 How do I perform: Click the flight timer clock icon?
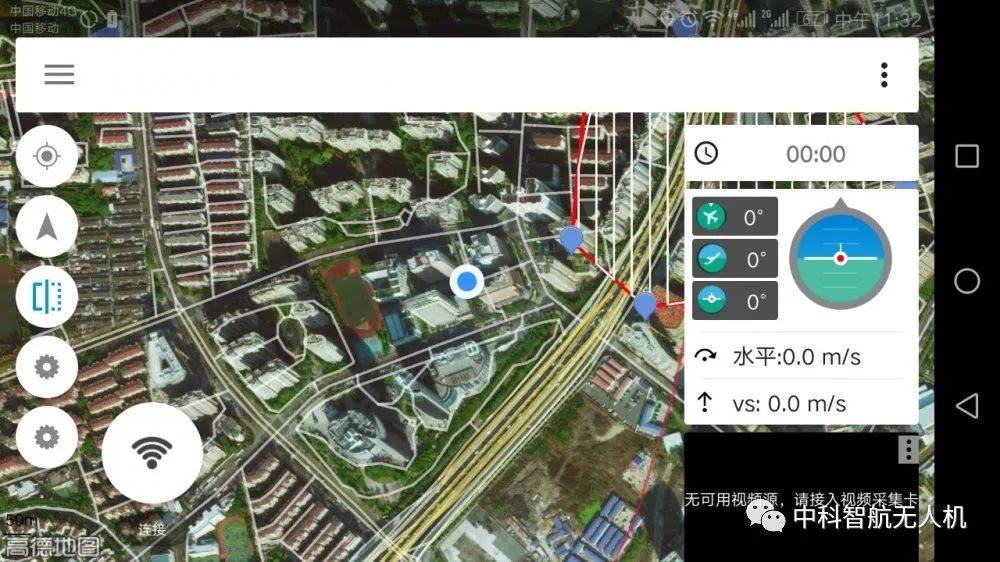point(707,153)
